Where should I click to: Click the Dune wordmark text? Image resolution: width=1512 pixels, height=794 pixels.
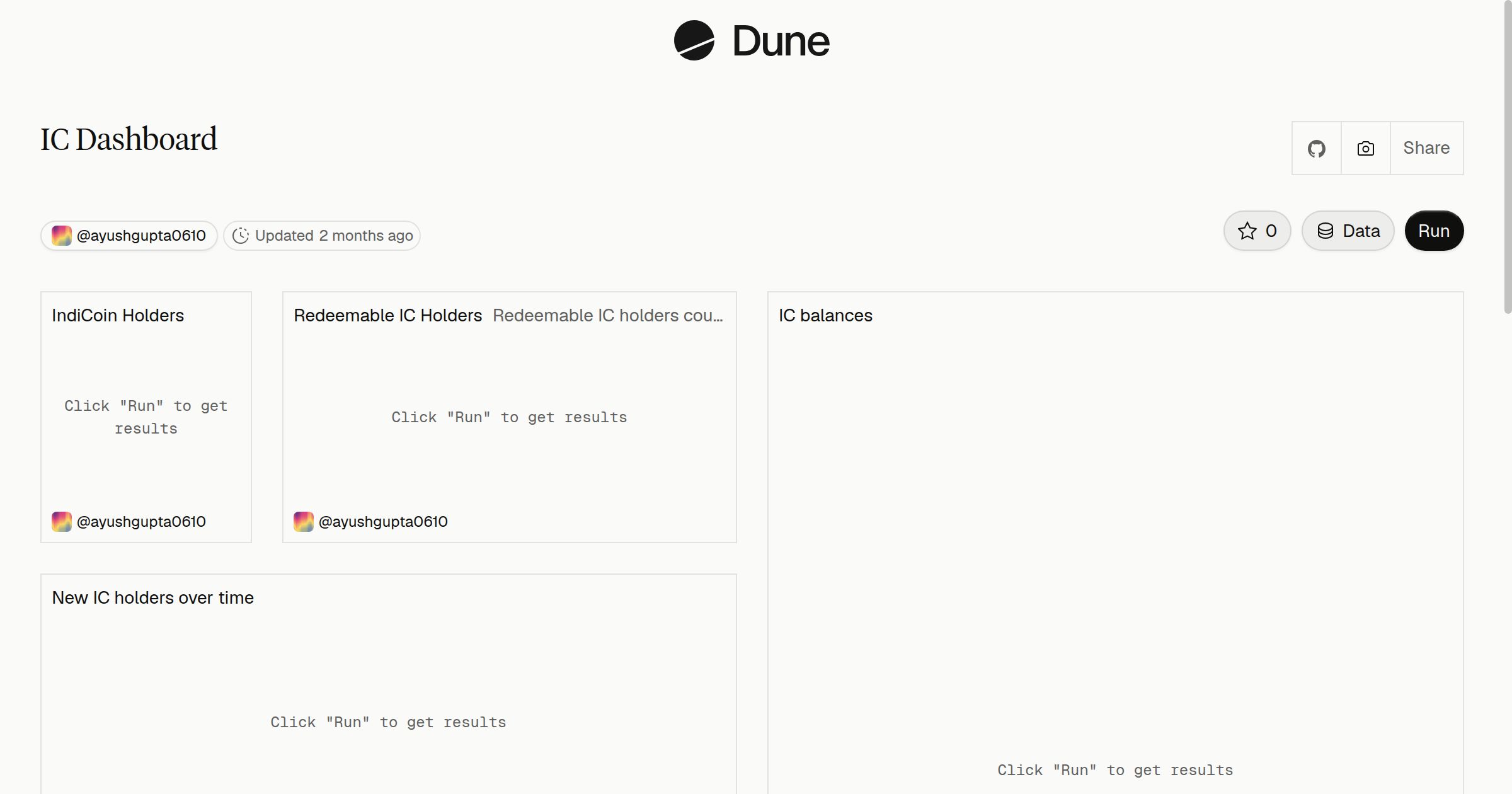click(x=781, y=41)
